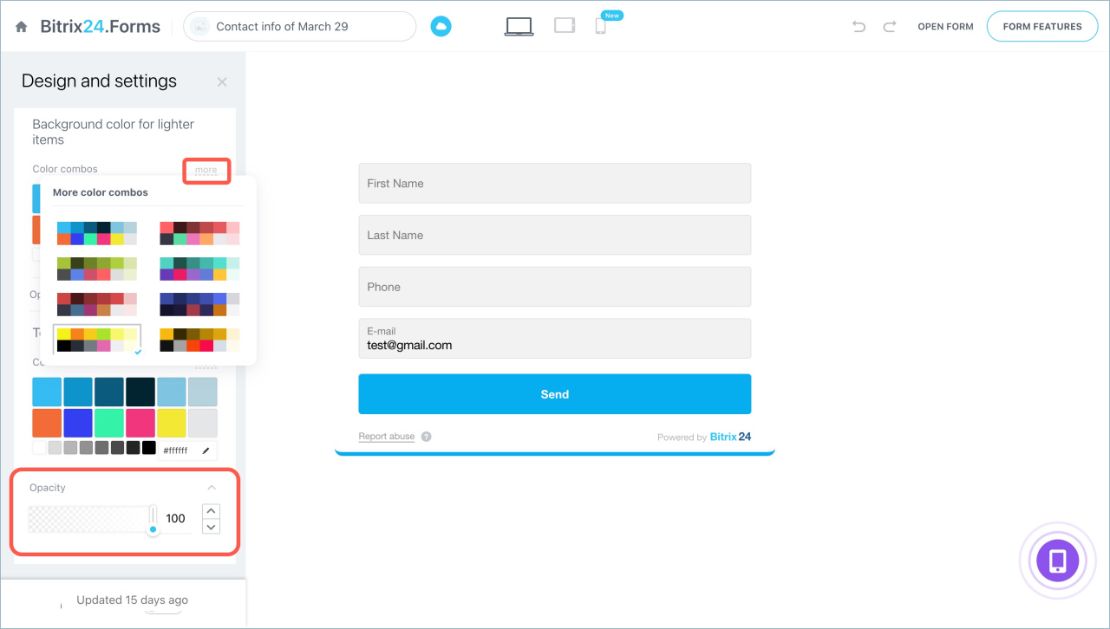Open the purple mobile app widget button
Viewport: 1110px width, 629px height.
click(1058, 560)
